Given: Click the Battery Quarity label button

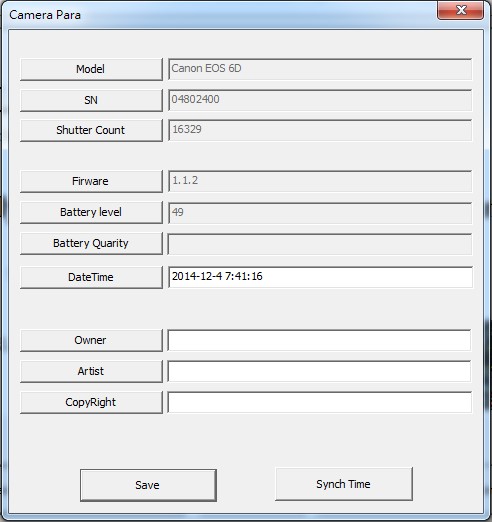Looking at the screenshot, I should tap(91, 243).
